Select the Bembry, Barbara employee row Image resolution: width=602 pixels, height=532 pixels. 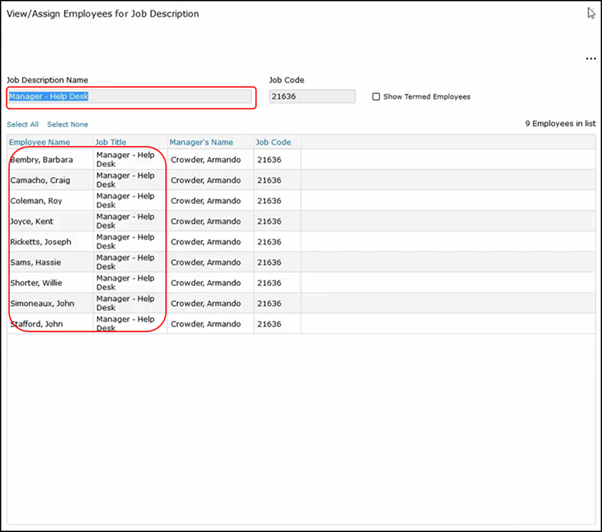42,160
